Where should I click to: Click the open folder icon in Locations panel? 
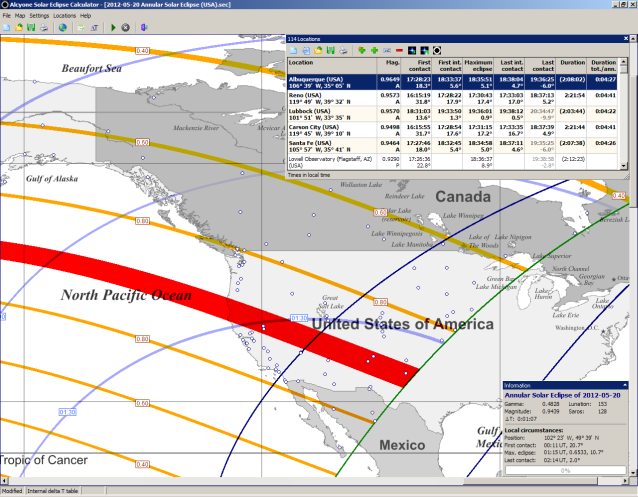pyautogui.click(x=317, y=49)
